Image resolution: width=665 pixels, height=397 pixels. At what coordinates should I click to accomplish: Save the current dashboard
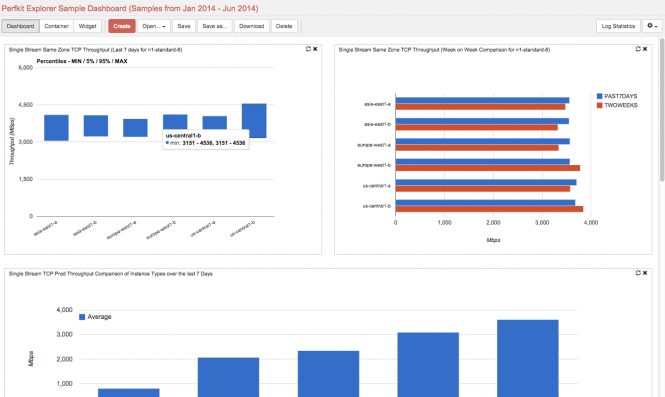tap(184, 26)
